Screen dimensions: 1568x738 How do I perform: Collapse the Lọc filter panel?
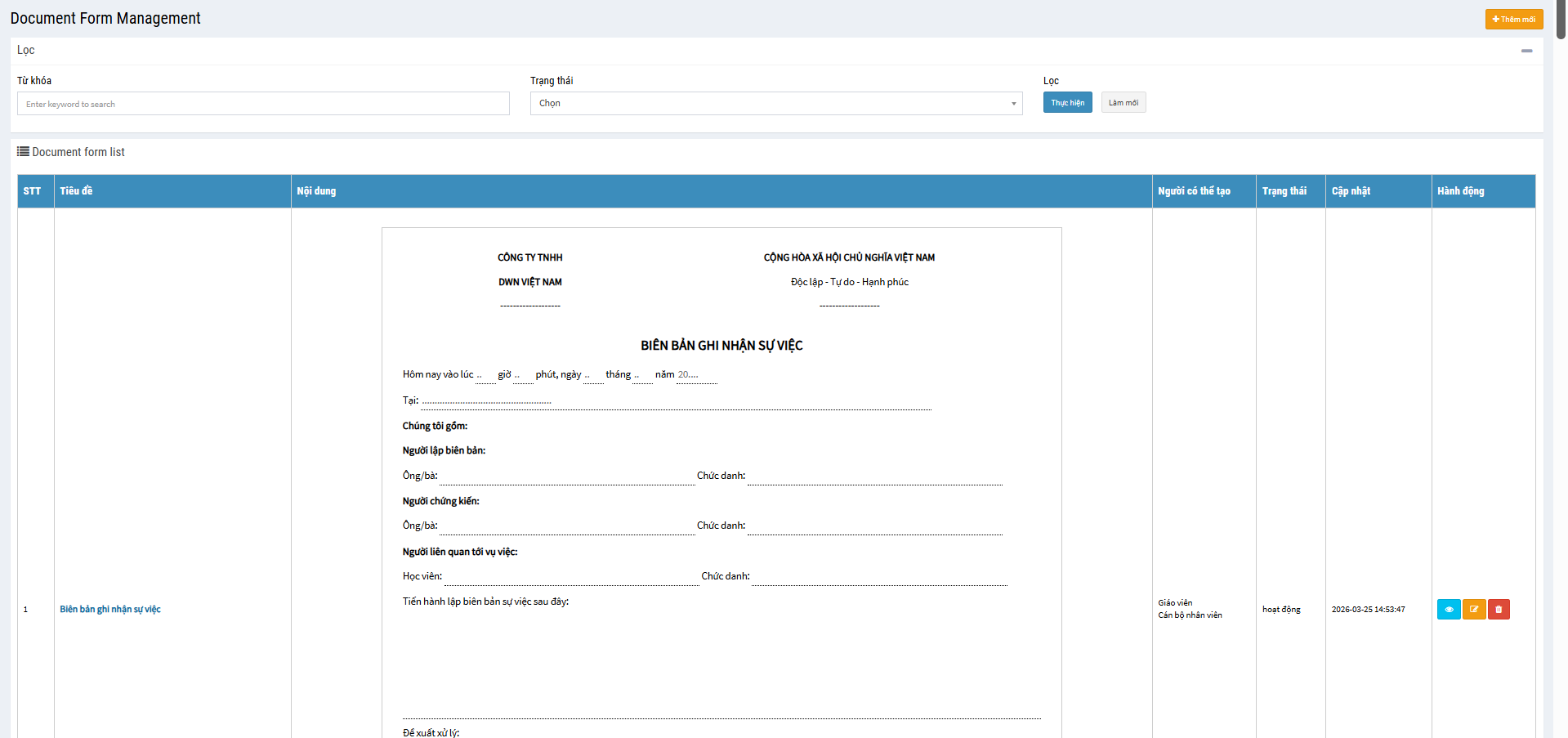tap(1526, 51)
